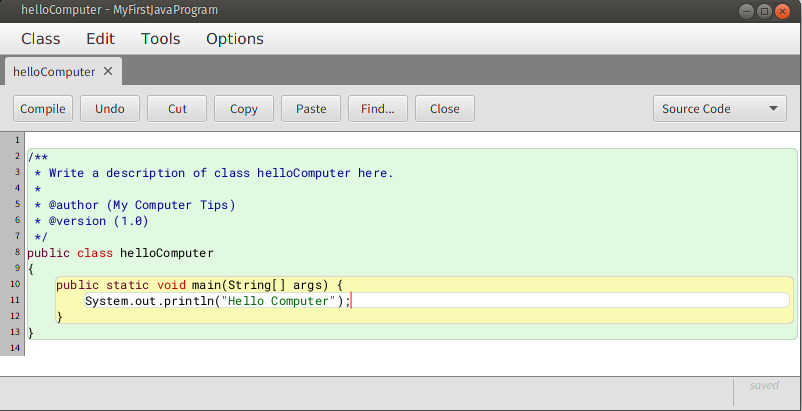The width and height of the screenshot is (802, 411).
Task: Click the Copy toolbar button
Action: click(x=244, y=109)
